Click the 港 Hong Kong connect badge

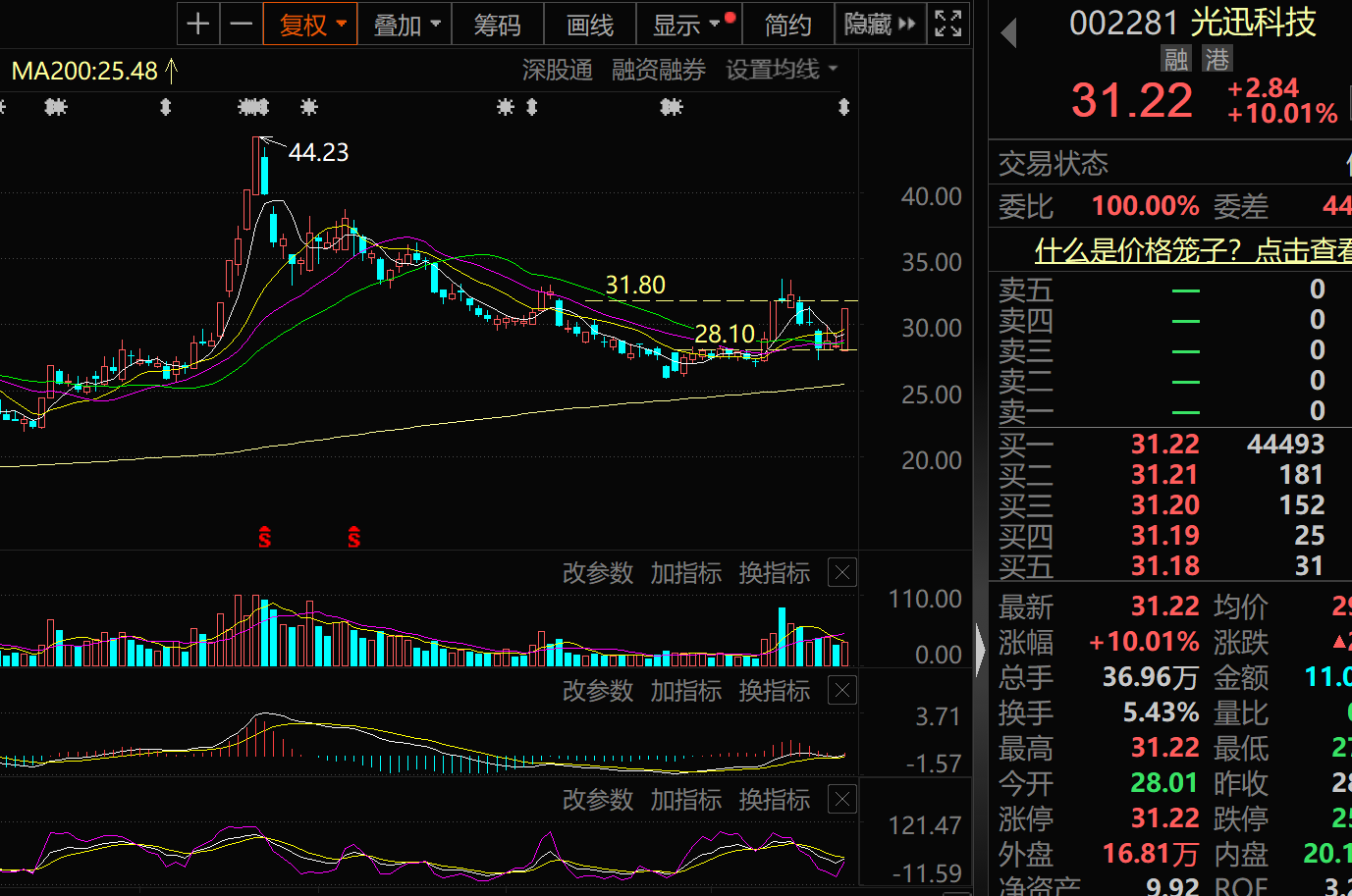point(1217,59)
